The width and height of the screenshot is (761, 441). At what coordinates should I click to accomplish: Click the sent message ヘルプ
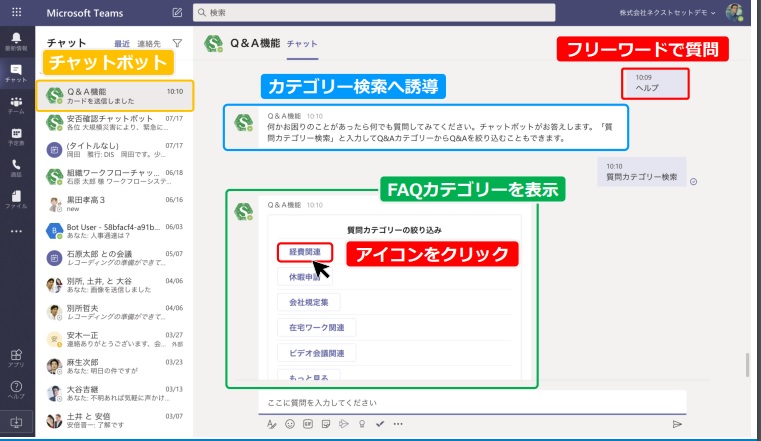coord(655,83)
